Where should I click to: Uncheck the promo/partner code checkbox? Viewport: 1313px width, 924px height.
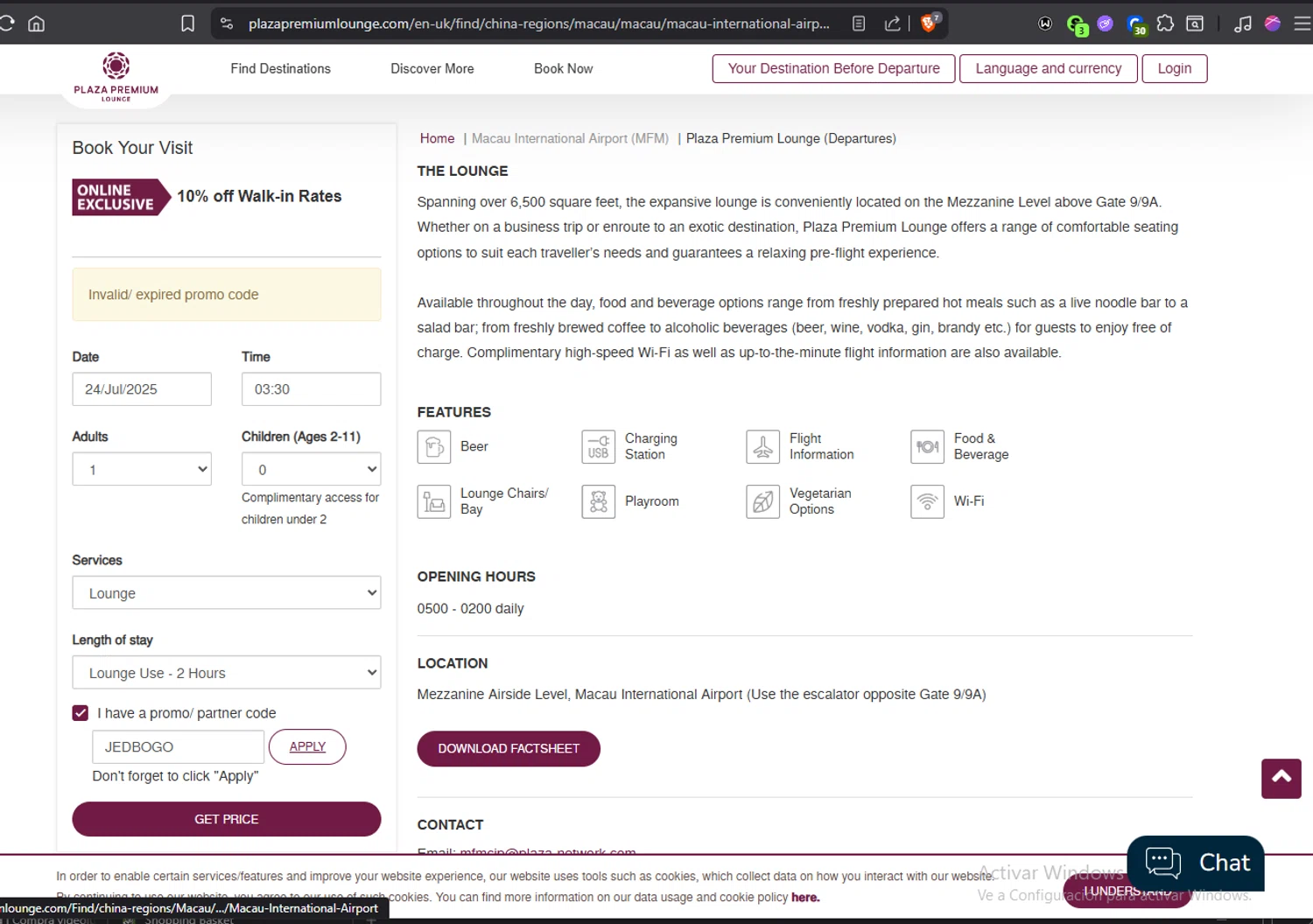coord(81,713)
